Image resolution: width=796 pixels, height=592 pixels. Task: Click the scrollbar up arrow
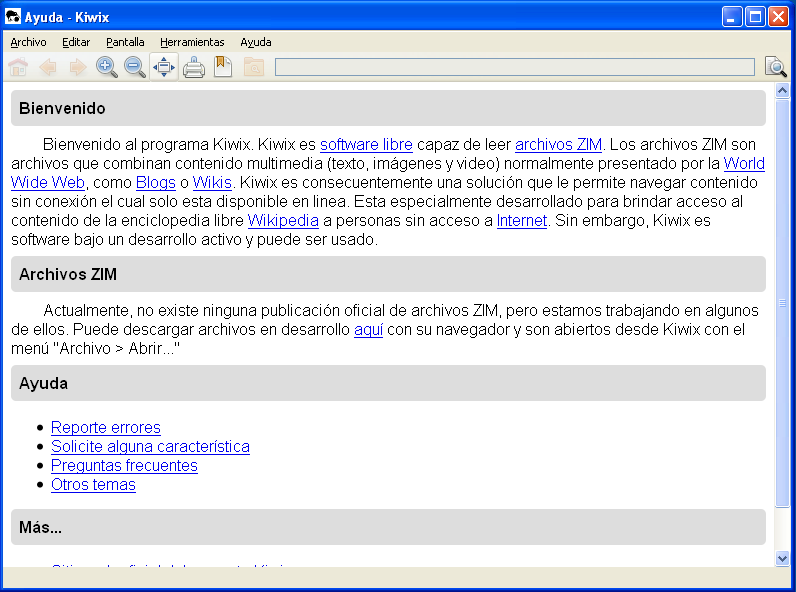click(x=782, y=90)
